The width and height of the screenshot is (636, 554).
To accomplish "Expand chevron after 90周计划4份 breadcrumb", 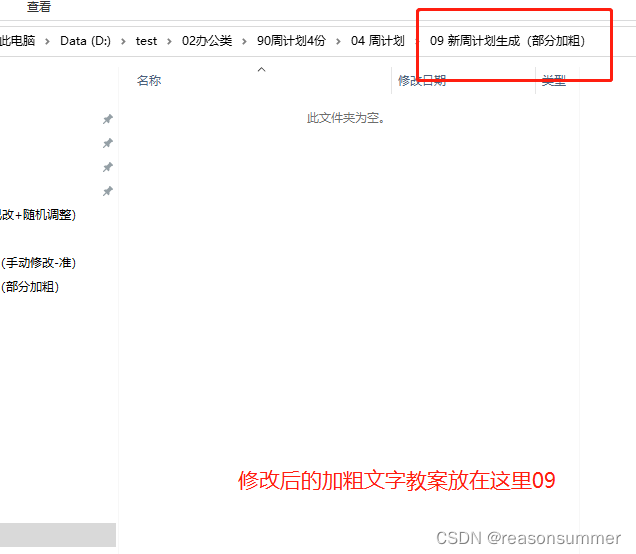I will click(338, 41).
